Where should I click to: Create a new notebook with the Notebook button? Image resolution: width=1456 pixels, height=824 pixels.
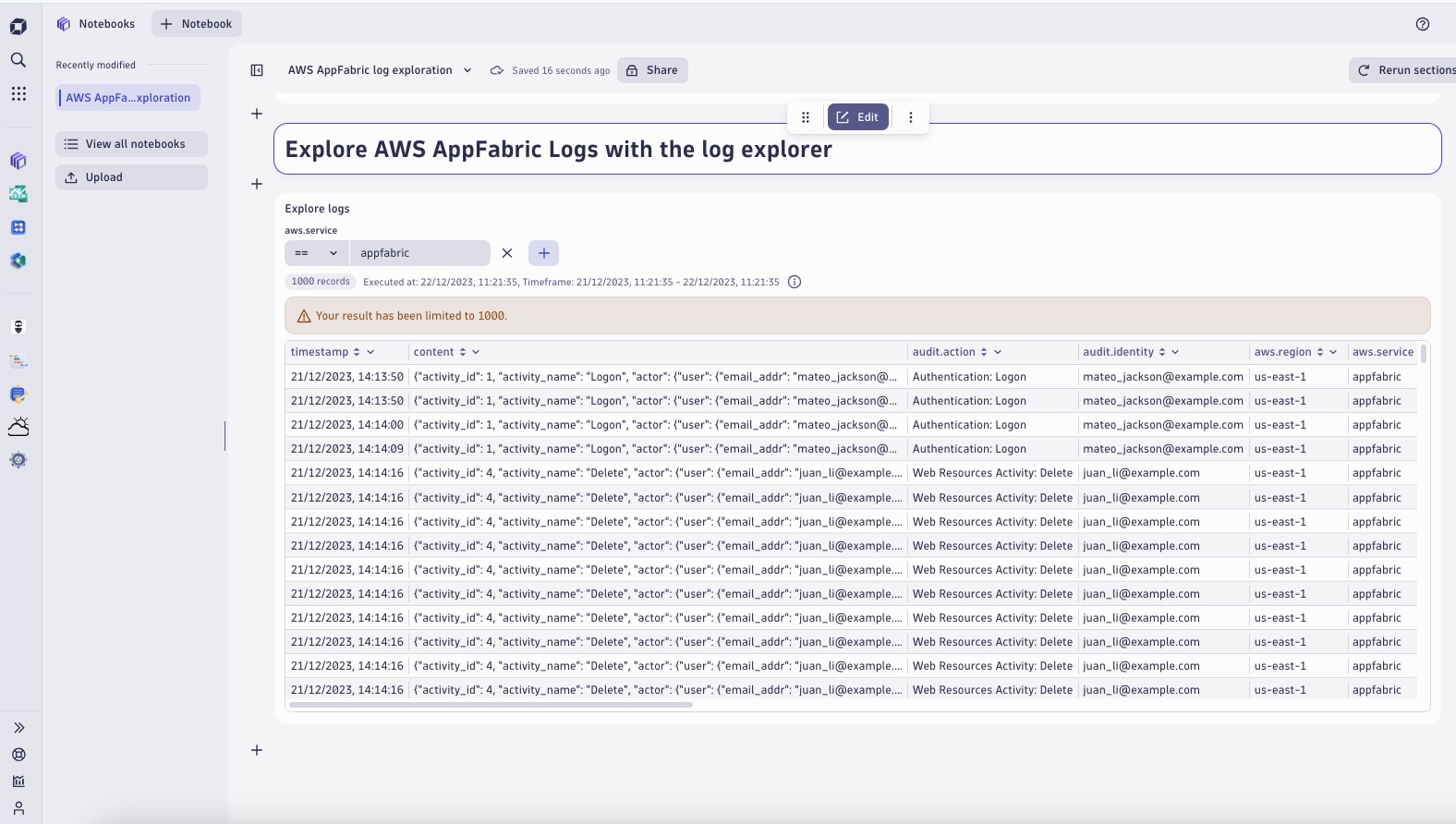coord(197,24)
